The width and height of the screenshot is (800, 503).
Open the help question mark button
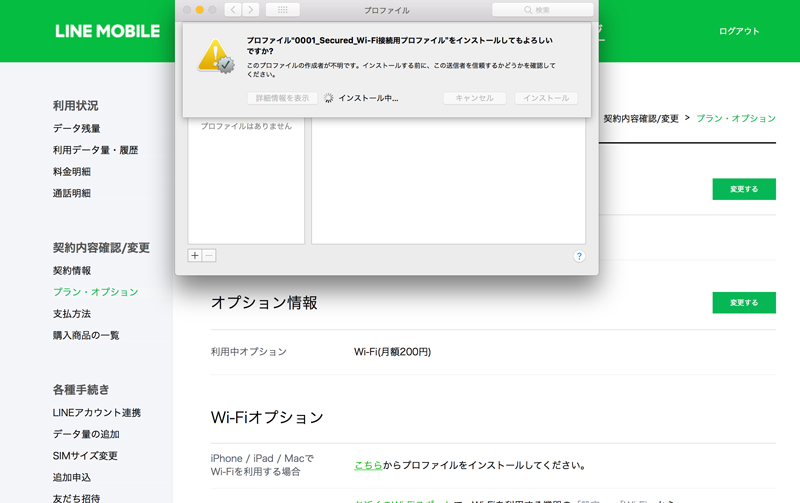click(x=579, y=256)
